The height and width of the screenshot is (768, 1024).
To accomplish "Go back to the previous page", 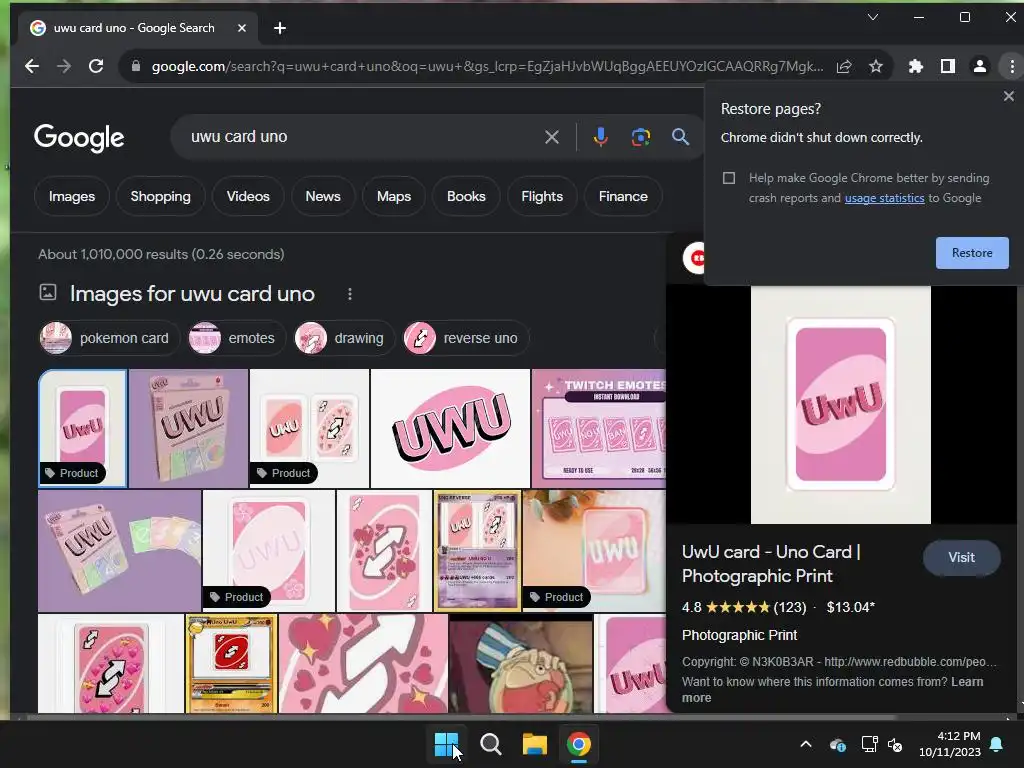I will pos(31,66).
